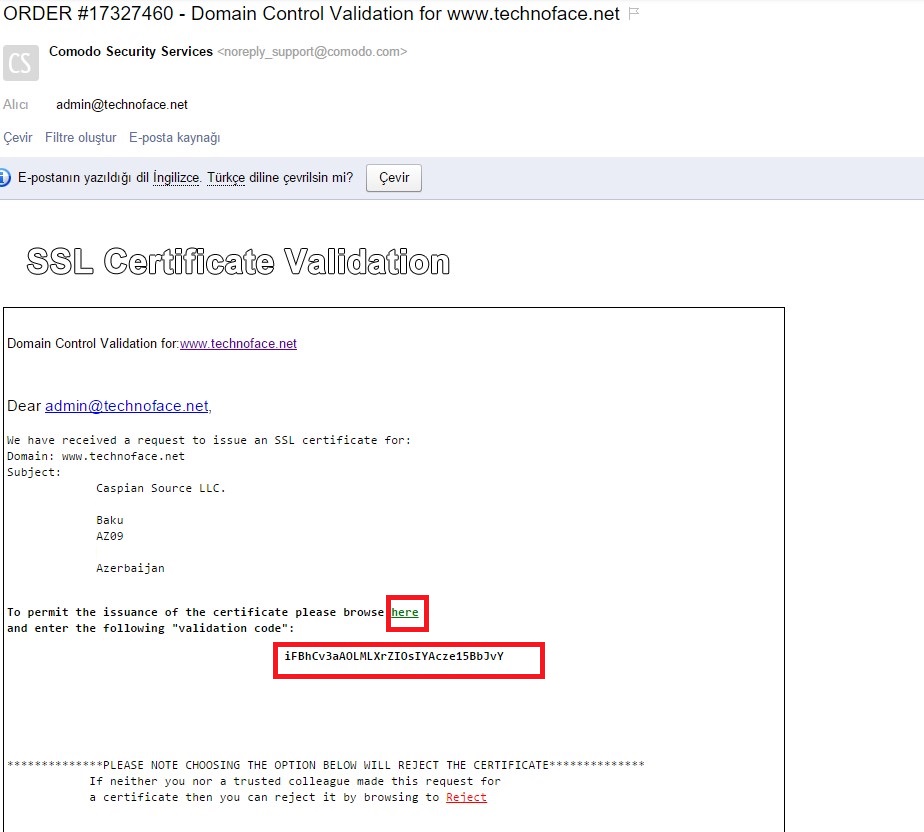
Task: View E-posta kaynağı message source
Action: pyautogui.click(x=174, y=137)
